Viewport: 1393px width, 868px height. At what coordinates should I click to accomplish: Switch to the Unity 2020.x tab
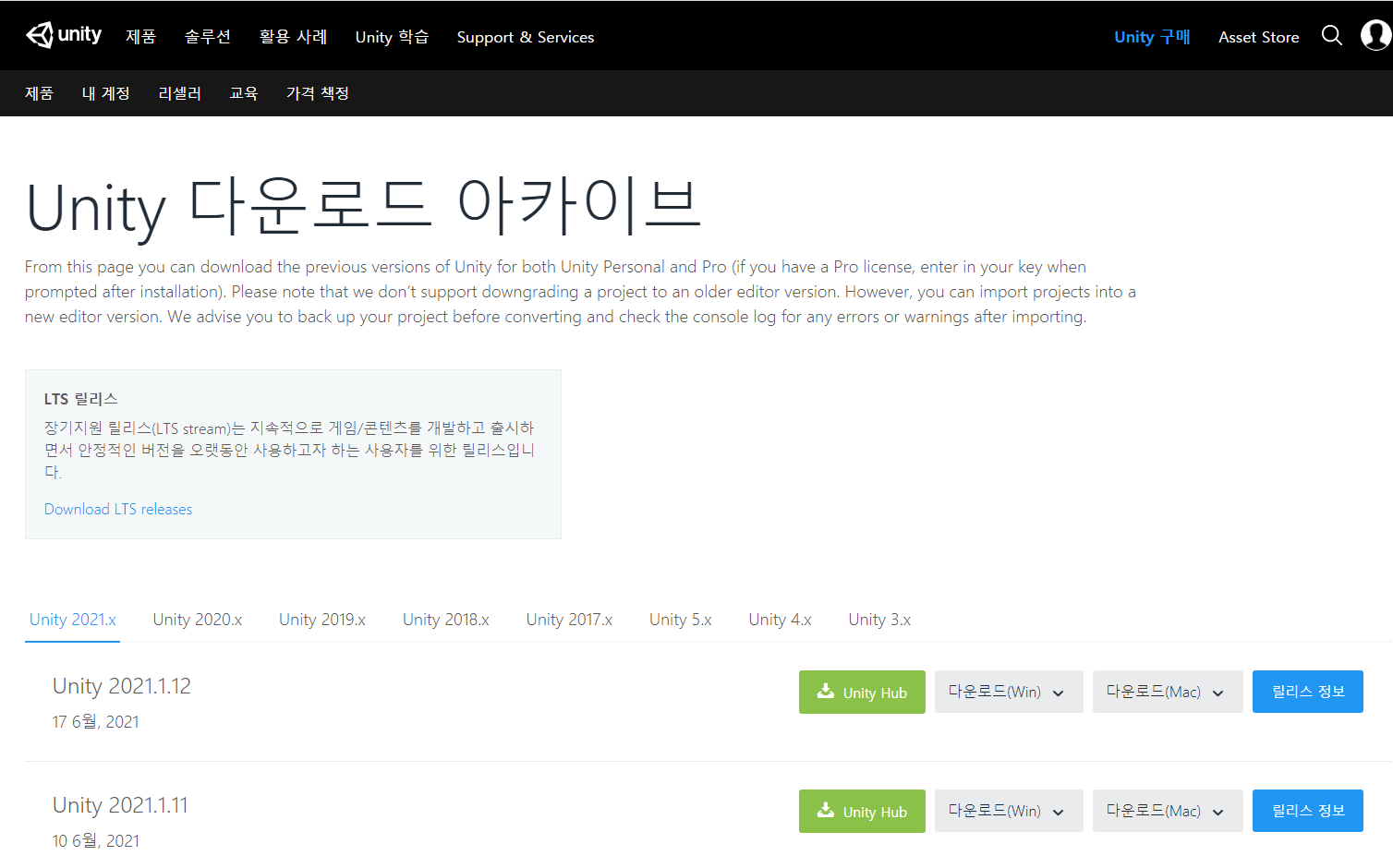[x=198, y=620]
